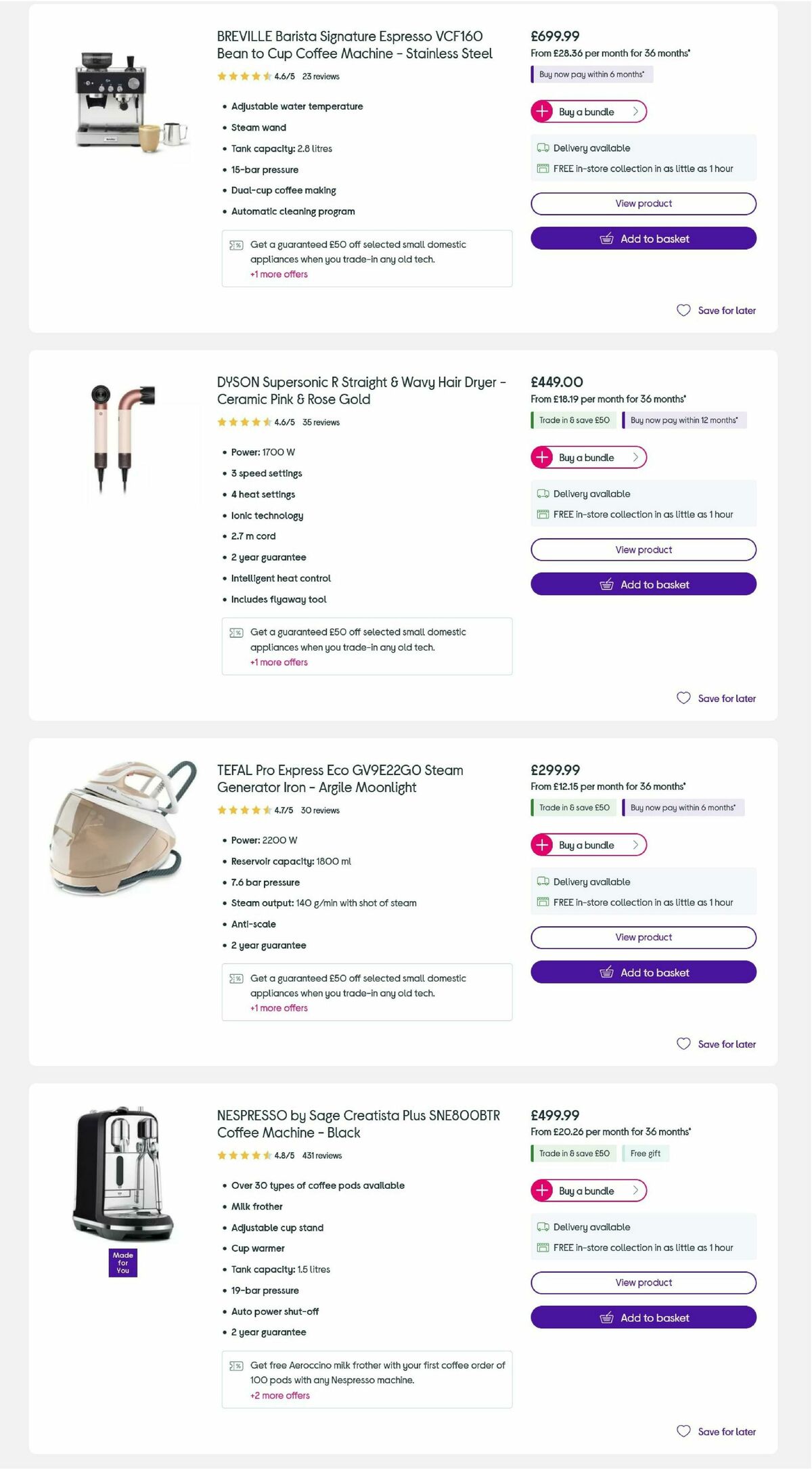Add the Nespresso Creatista Plus to basket
This screenshot has height=1469, width=812.
pos(643,1317)
